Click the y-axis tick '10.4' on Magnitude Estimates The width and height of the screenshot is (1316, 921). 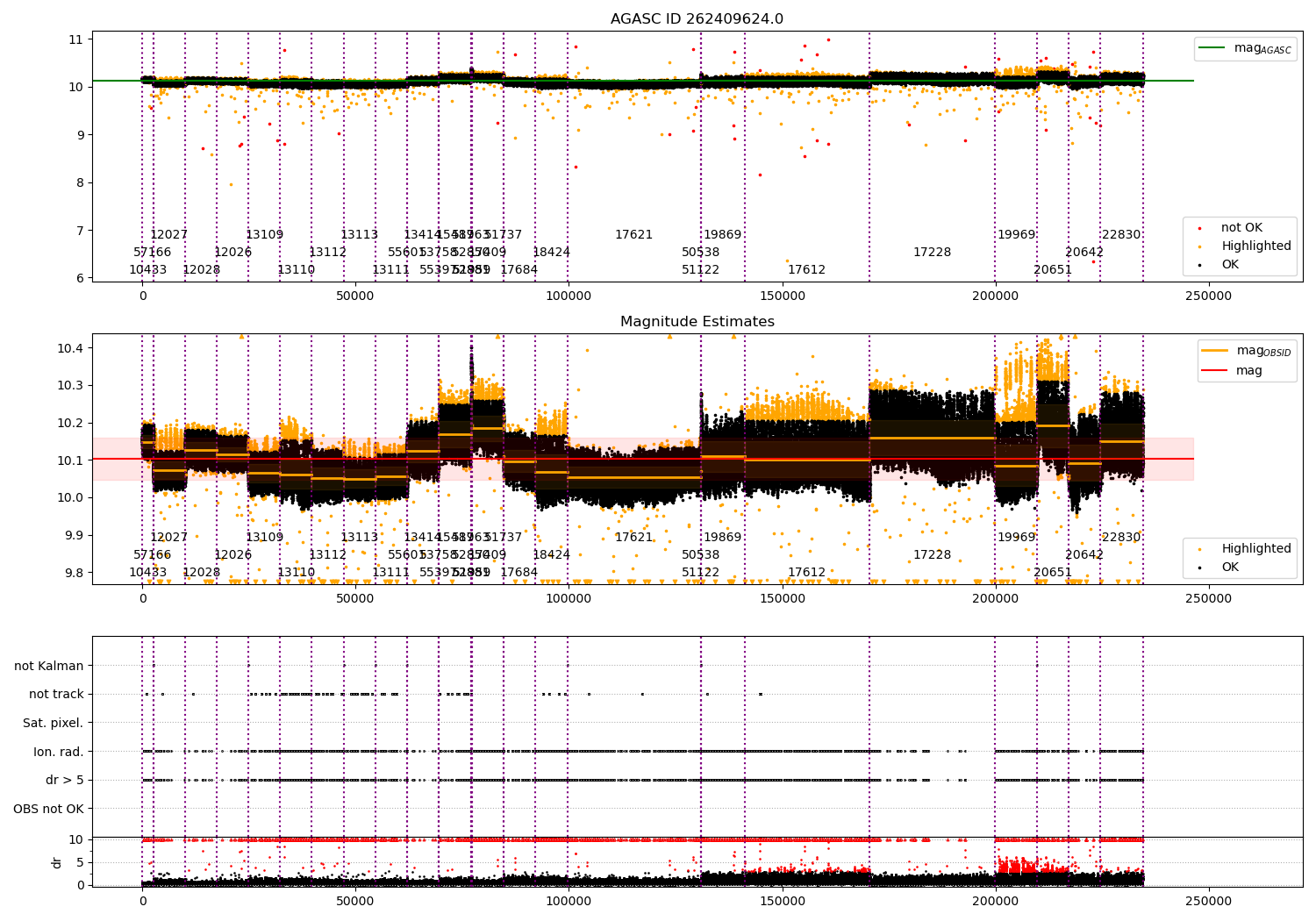(x=69, y=349)
